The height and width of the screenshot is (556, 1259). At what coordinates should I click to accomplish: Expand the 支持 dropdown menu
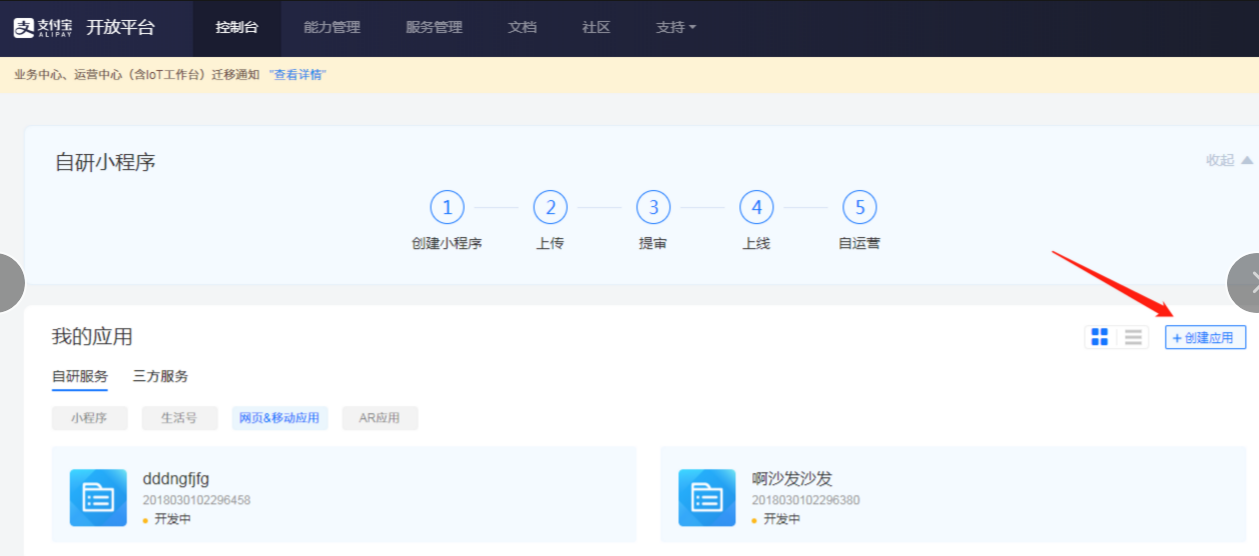click(x=676, y=28)
